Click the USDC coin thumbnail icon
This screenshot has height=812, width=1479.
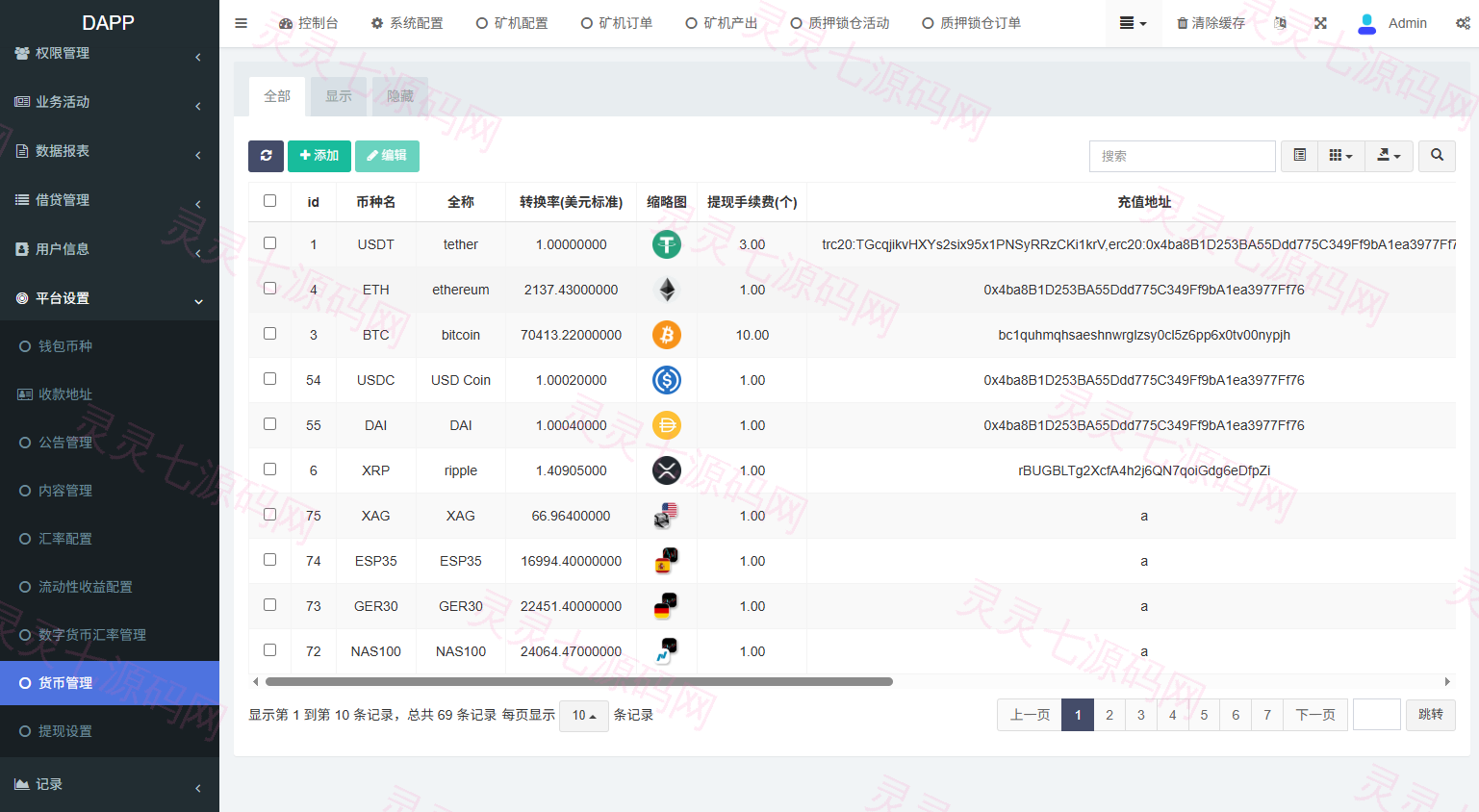[x=666, y=380]
